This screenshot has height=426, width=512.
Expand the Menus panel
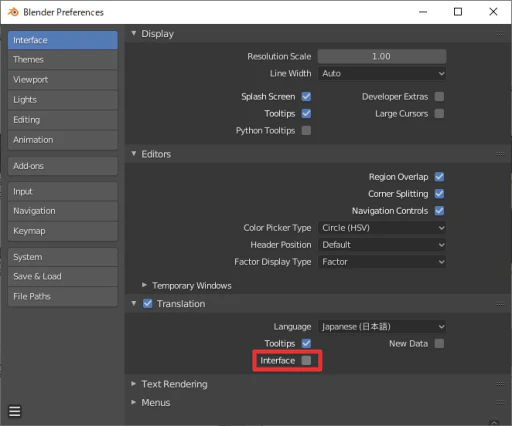pos(134,402)
